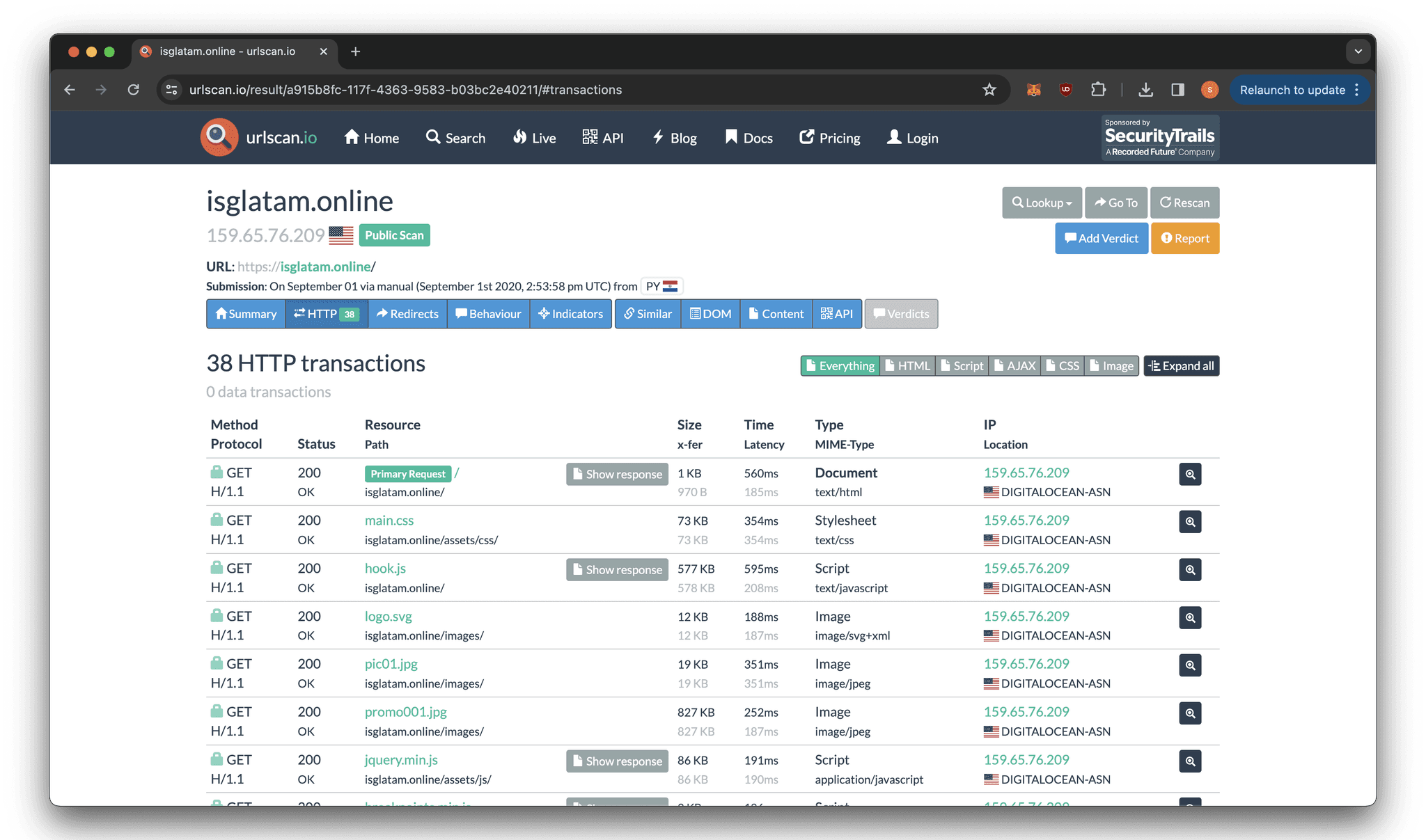Screen dimensions: 1426x840
Task: Click the browser downloads icon
Action: point(1145,90)
